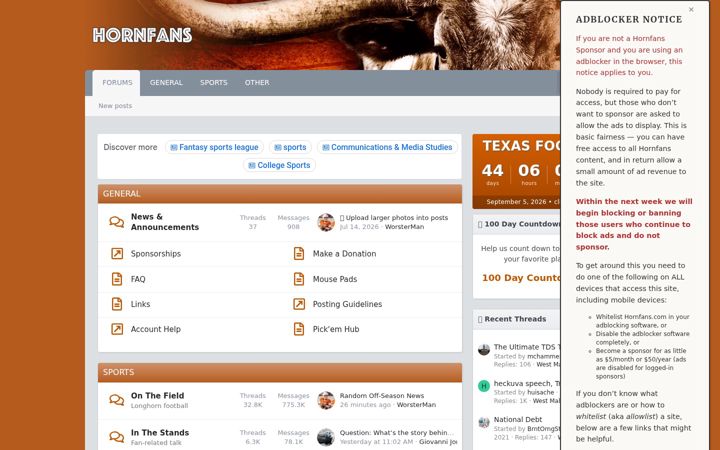
Task: Close the Adblocker Notice popup
Action: (691, 9)
